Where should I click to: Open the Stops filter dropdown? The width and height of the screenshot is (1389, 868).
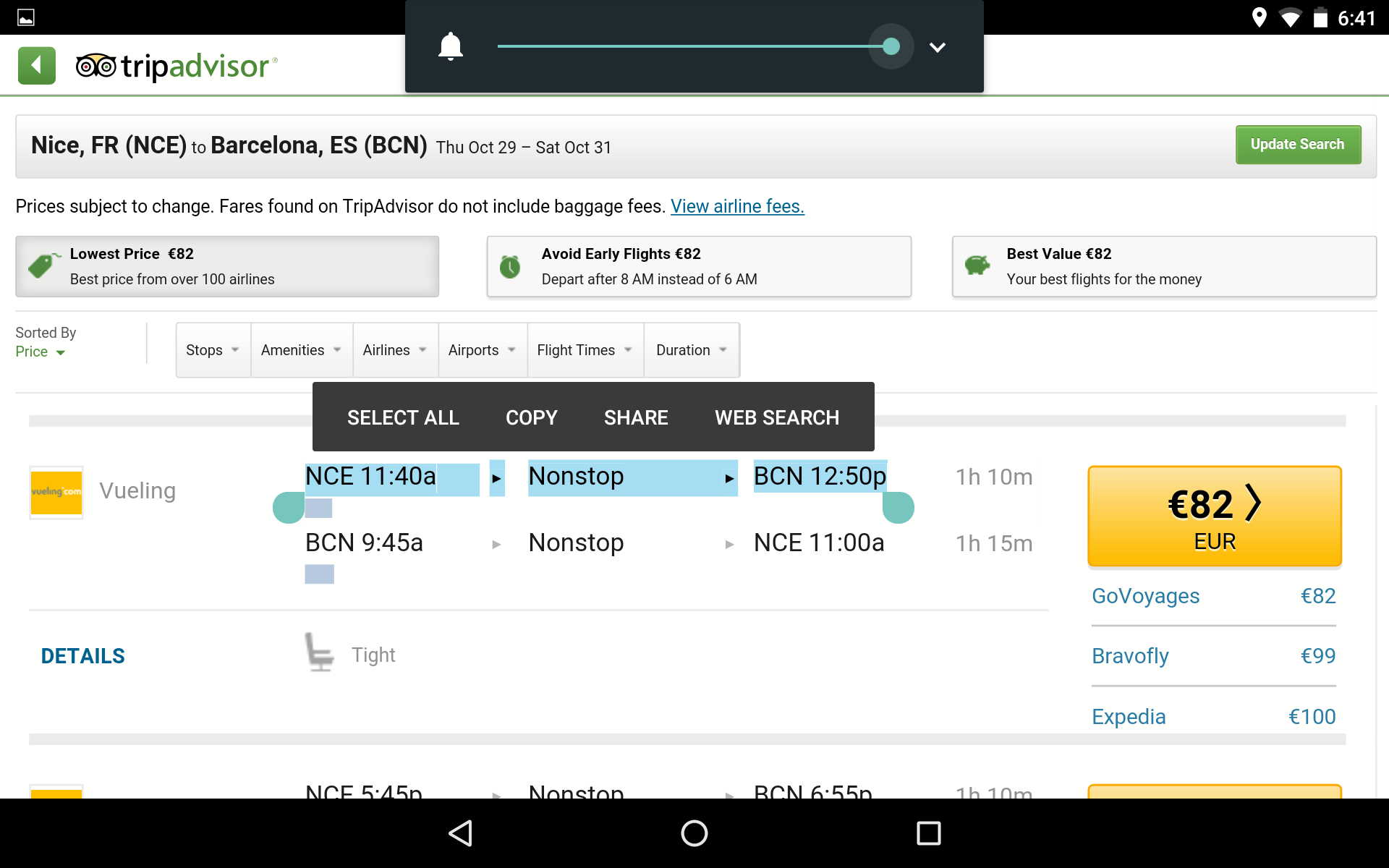pos(213,350)
